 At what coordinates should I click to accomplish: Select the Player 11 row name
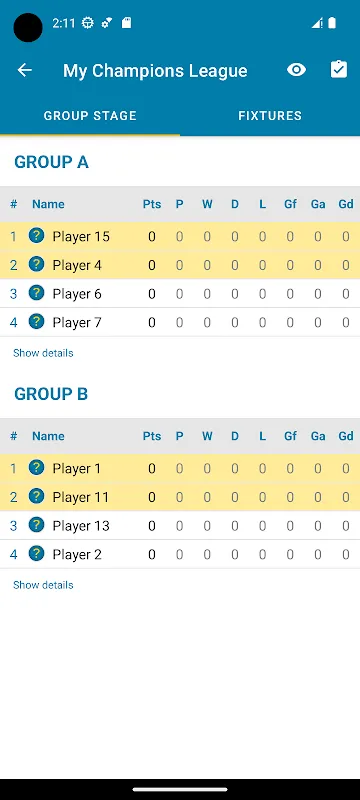point(81,497)
